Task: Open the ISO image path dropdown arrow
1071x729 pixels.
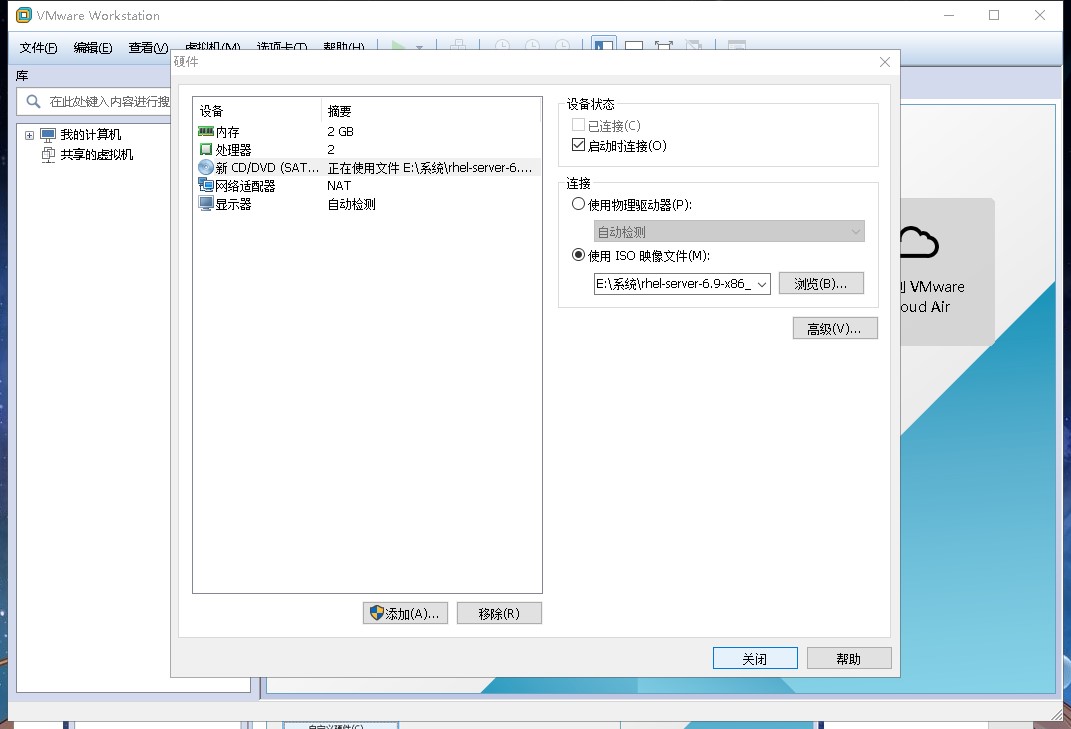Action: pos(762,284)
